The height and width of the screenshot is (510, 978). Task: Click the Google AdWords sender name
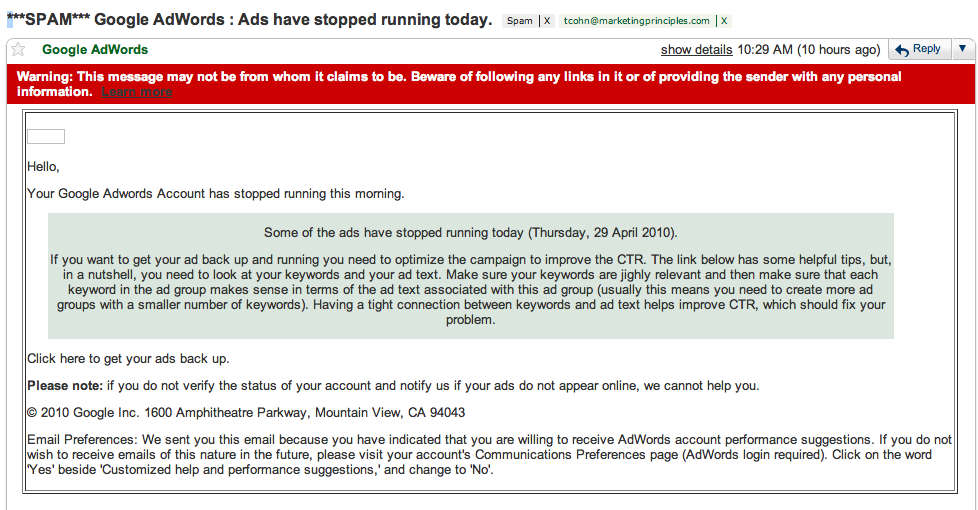tap(95, 50)
